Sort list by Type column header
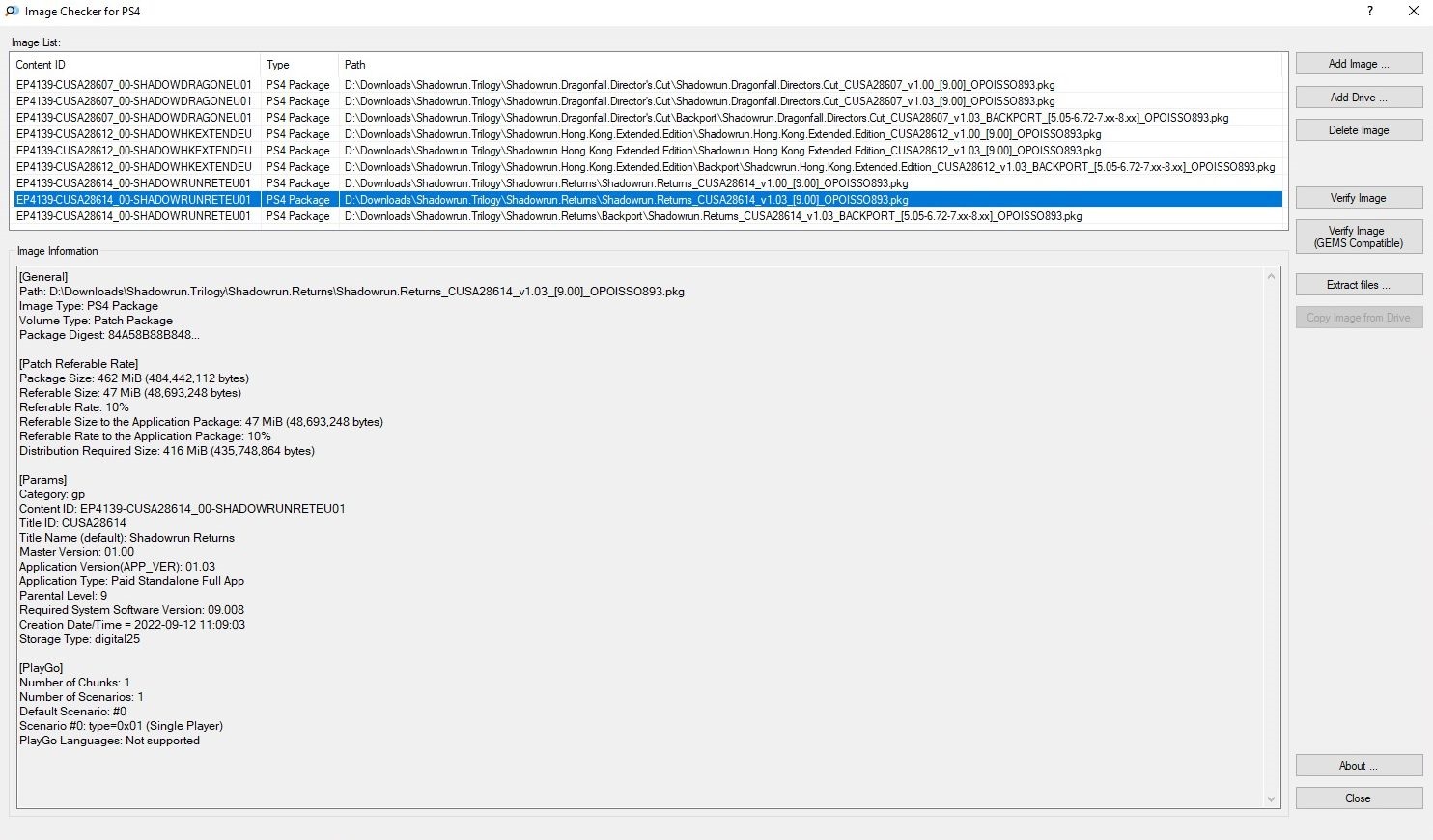Screen dimensions: 1433x840 click(299, 65)
